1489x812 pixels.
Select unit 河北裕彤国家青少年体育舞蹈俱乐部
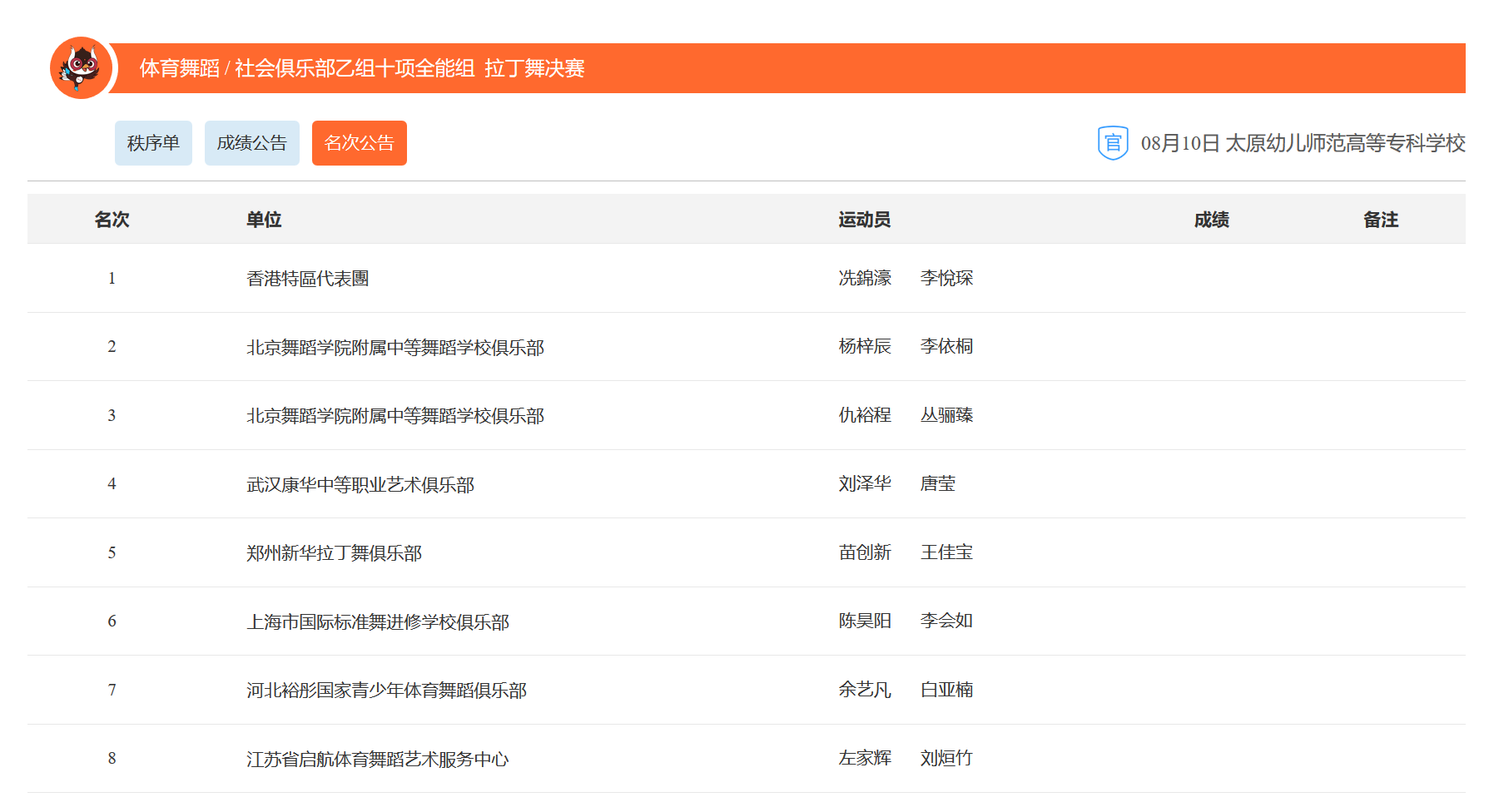[387, 691]
